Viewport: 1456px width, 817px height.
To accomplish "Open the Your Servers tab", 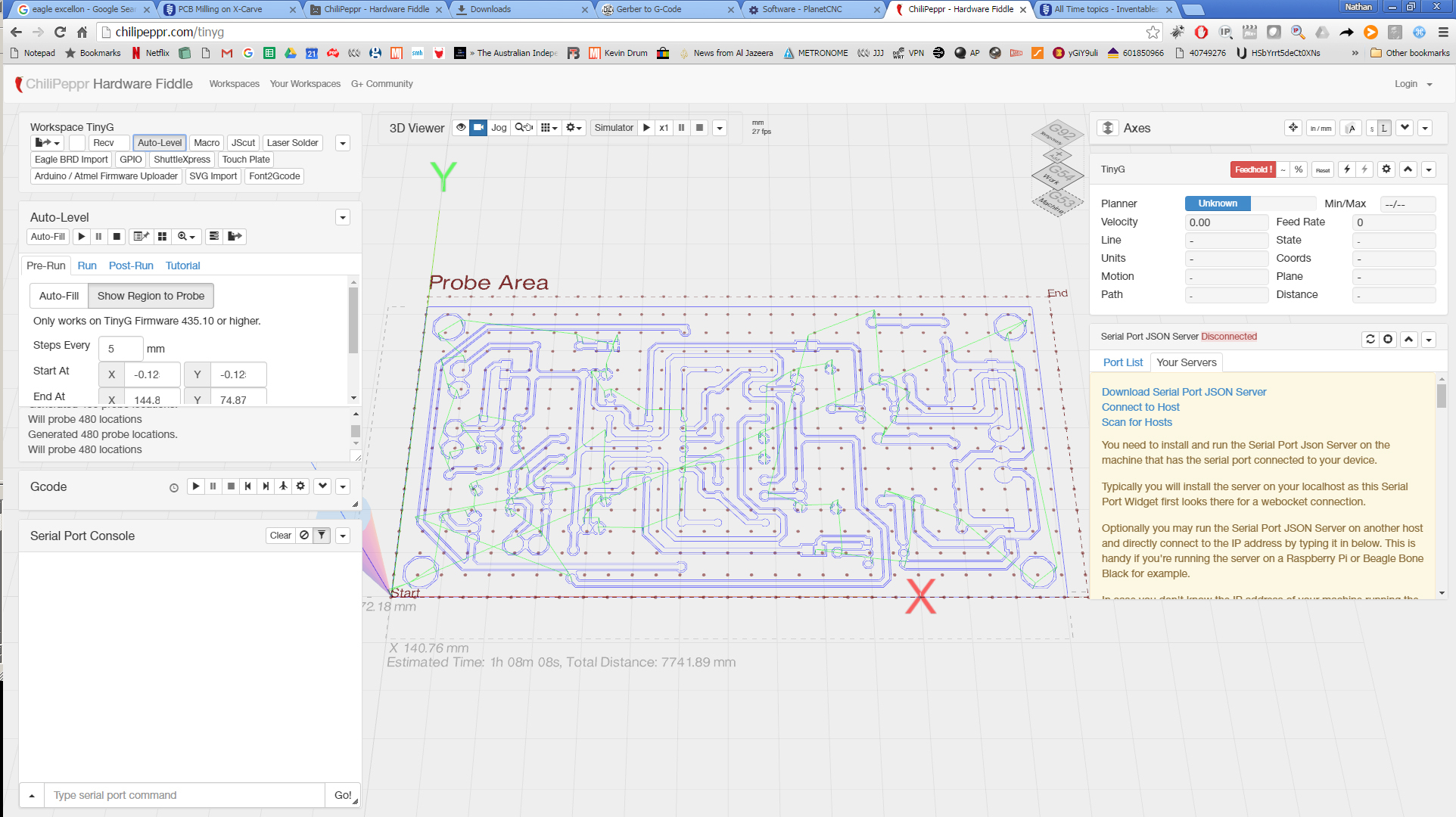I will (1186, 362).
